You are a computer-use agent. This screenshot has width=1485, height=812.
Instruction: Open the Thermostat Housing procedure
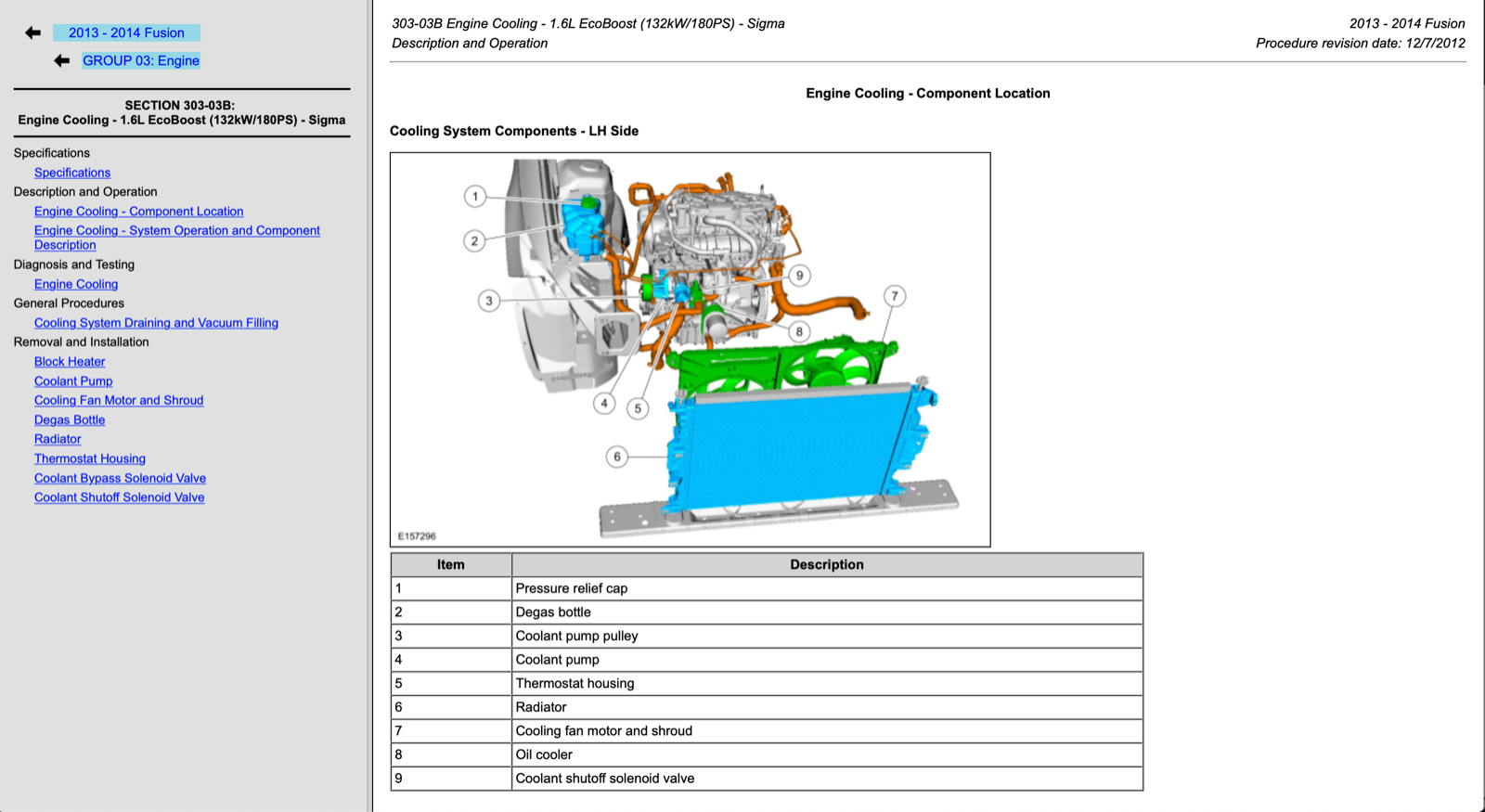coord(90,459)
